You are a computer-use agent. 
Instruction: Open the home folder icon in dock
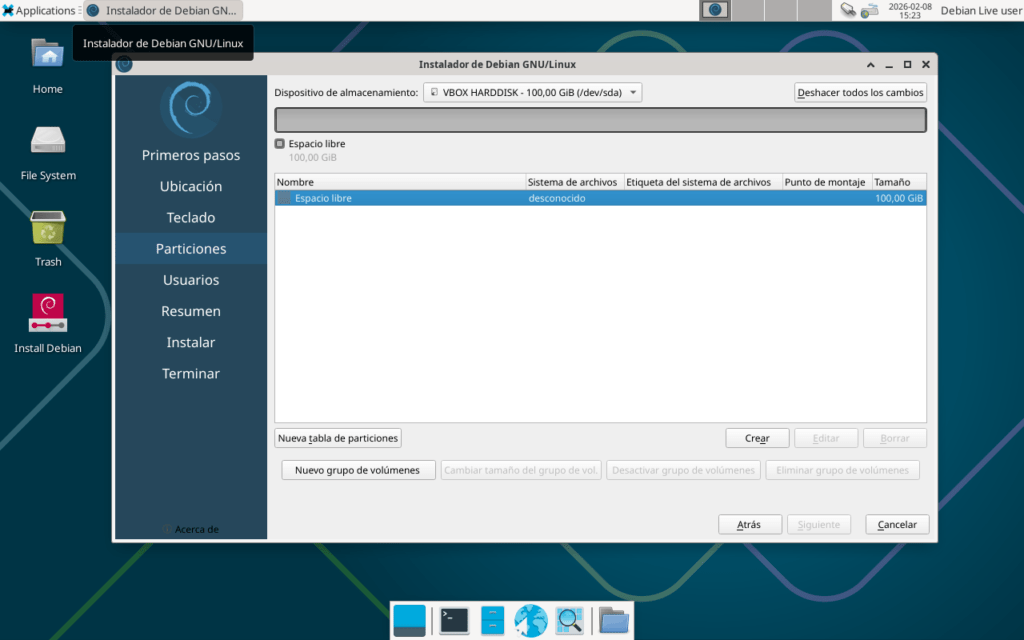tap(614, 621)
